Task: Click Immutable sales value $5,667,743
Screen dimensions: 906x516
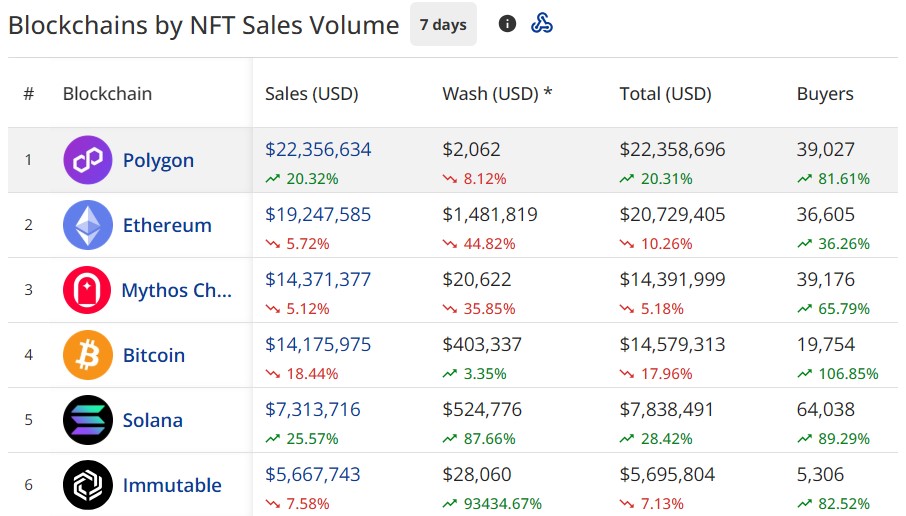Action: click(x=312, y=475)
